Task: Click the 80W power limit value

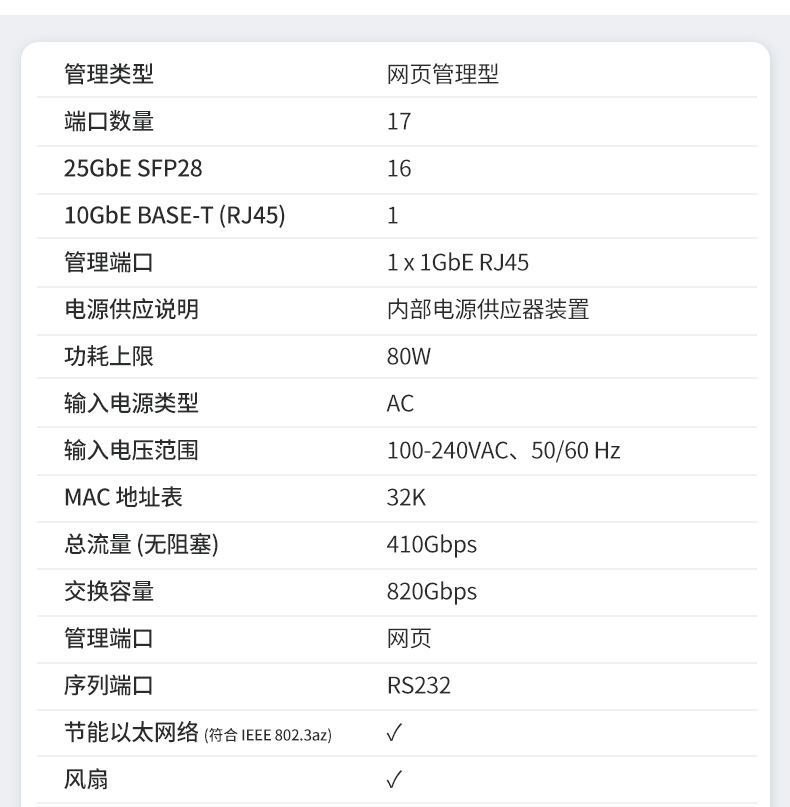Action: pos(409,357)
